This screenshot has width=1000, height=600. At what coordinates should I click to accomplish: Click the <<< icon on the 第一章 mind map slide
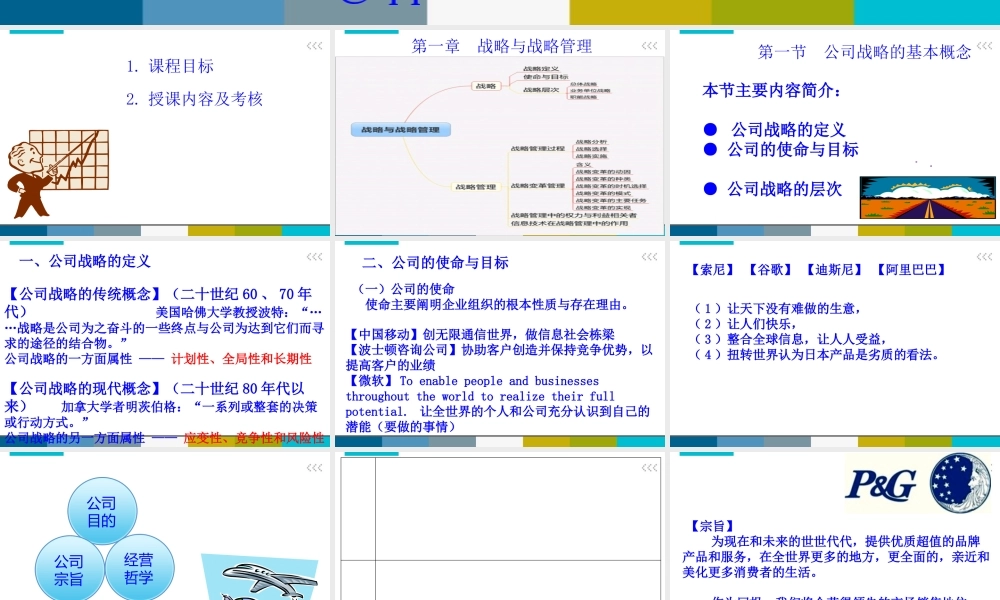tap(649, 45)
